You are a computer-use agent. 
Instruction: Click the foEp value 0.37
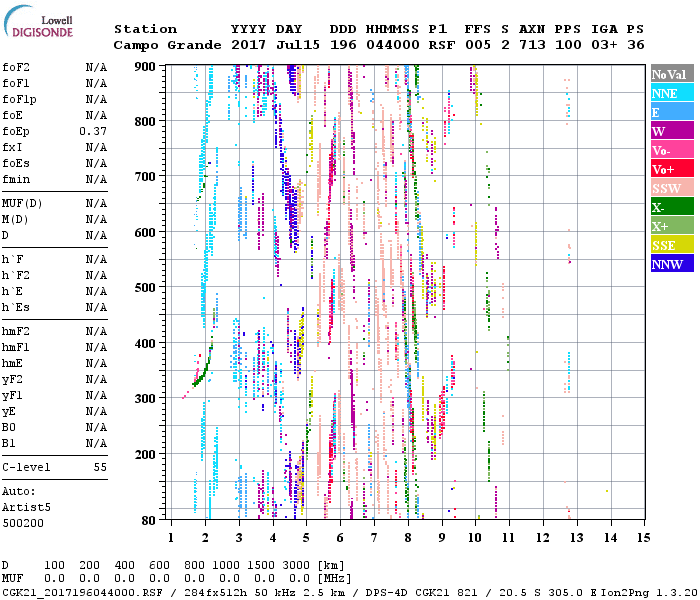coord(94,131)
